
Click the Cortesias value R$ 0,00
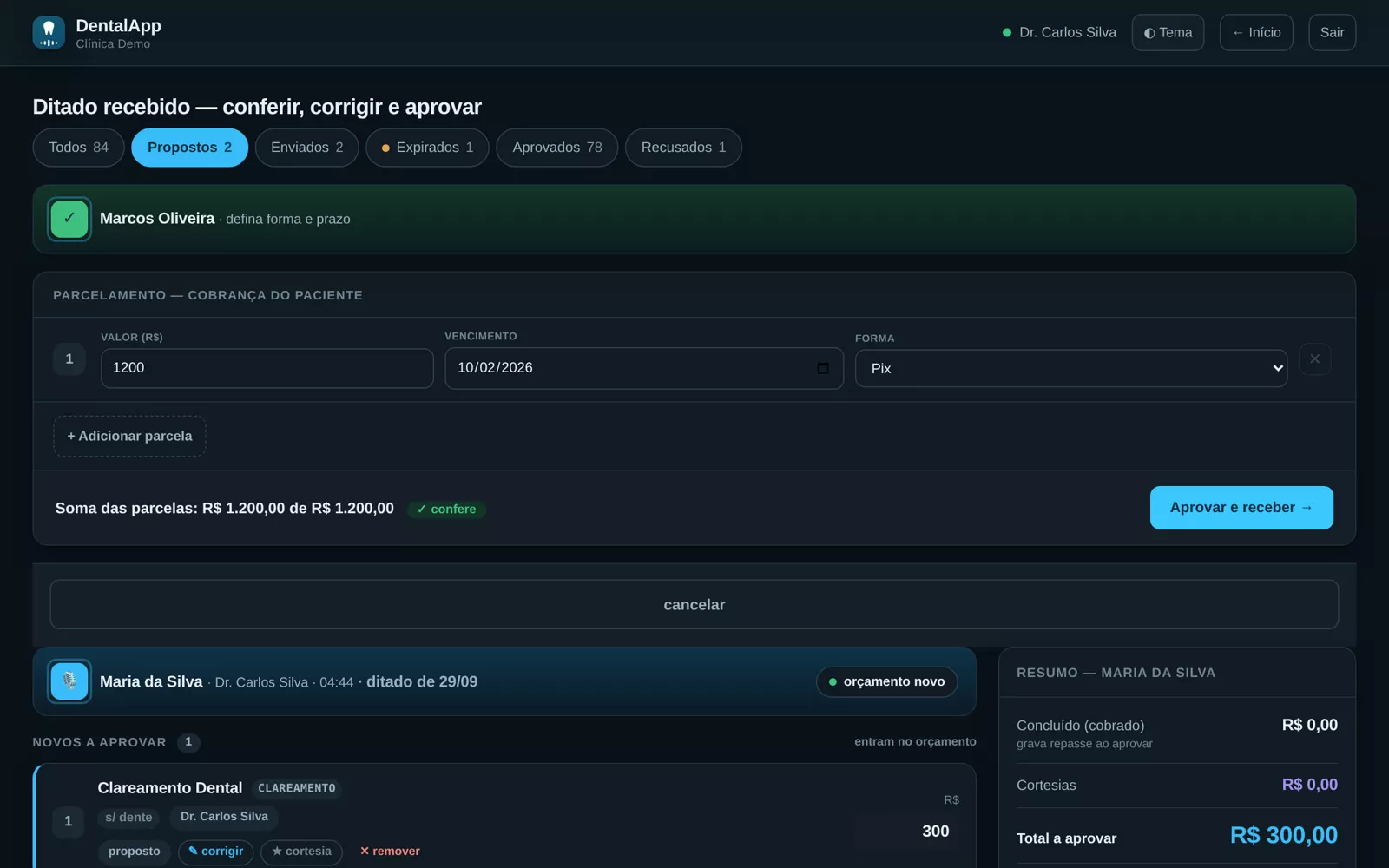1309,785
